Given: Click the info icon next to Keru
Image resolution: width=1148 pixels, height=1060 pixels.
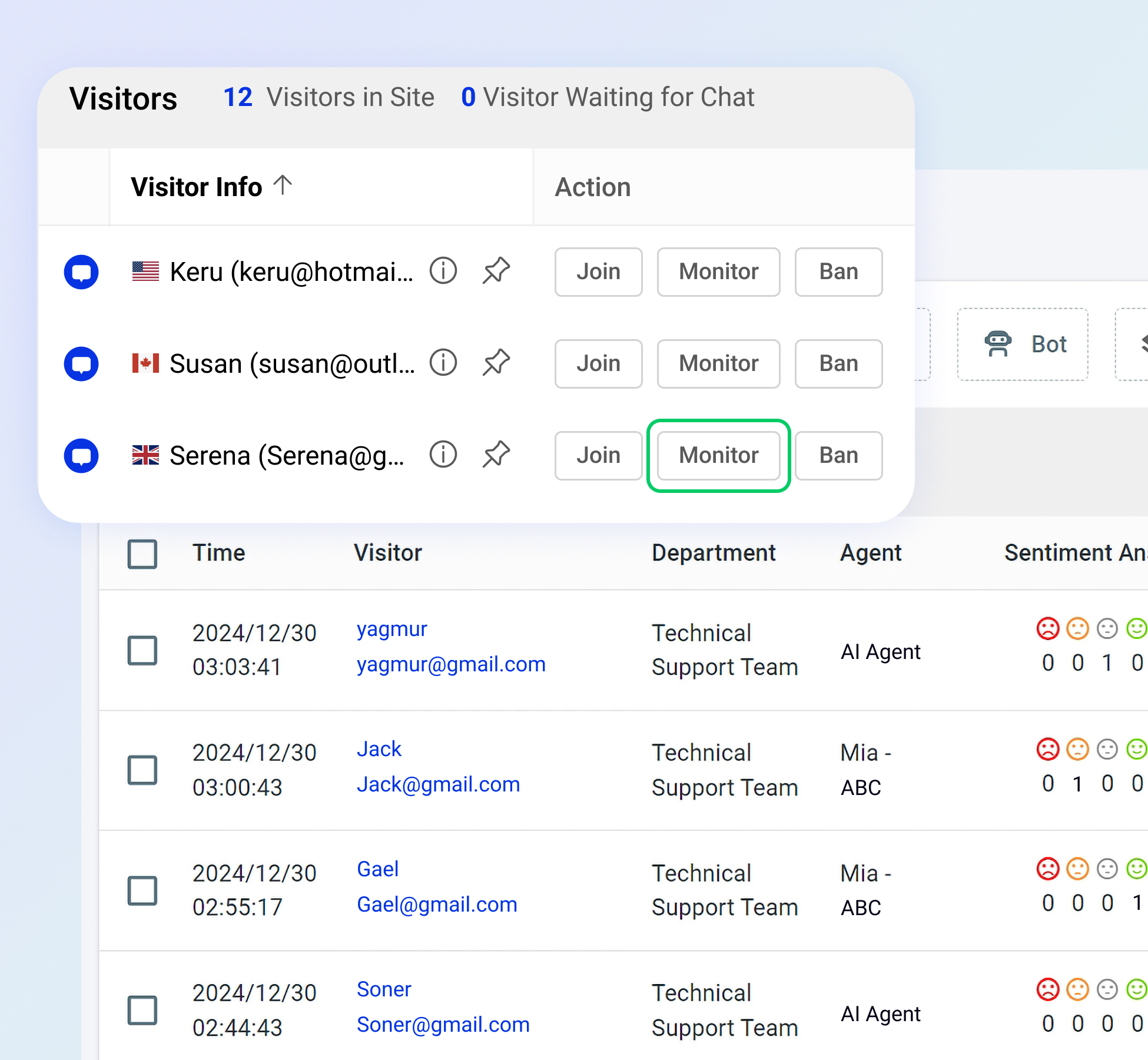Looking at the screenshot, I should point(443,271).
